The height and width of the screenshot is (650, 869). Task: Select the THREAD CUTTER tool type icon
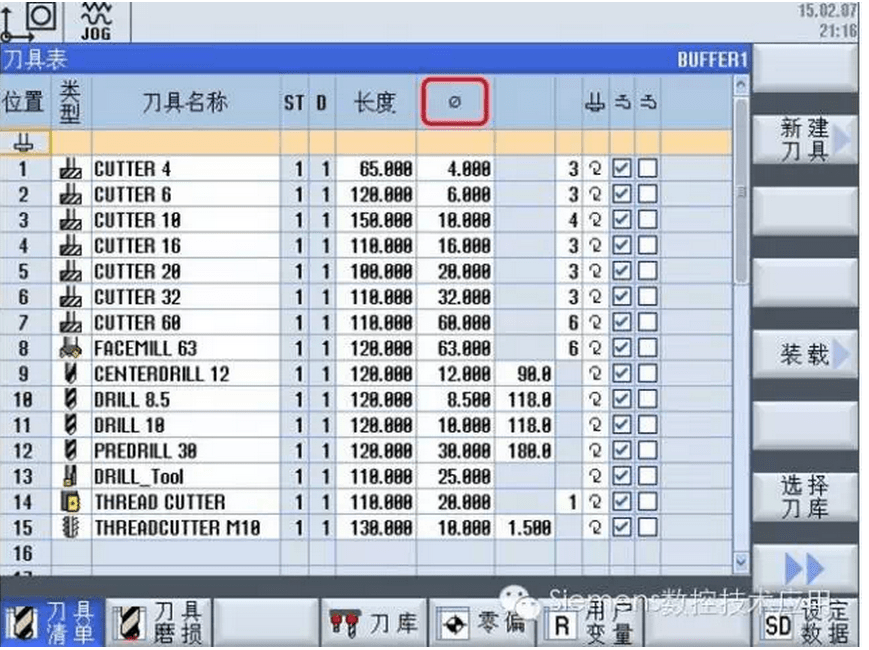(x=70, y=502)
